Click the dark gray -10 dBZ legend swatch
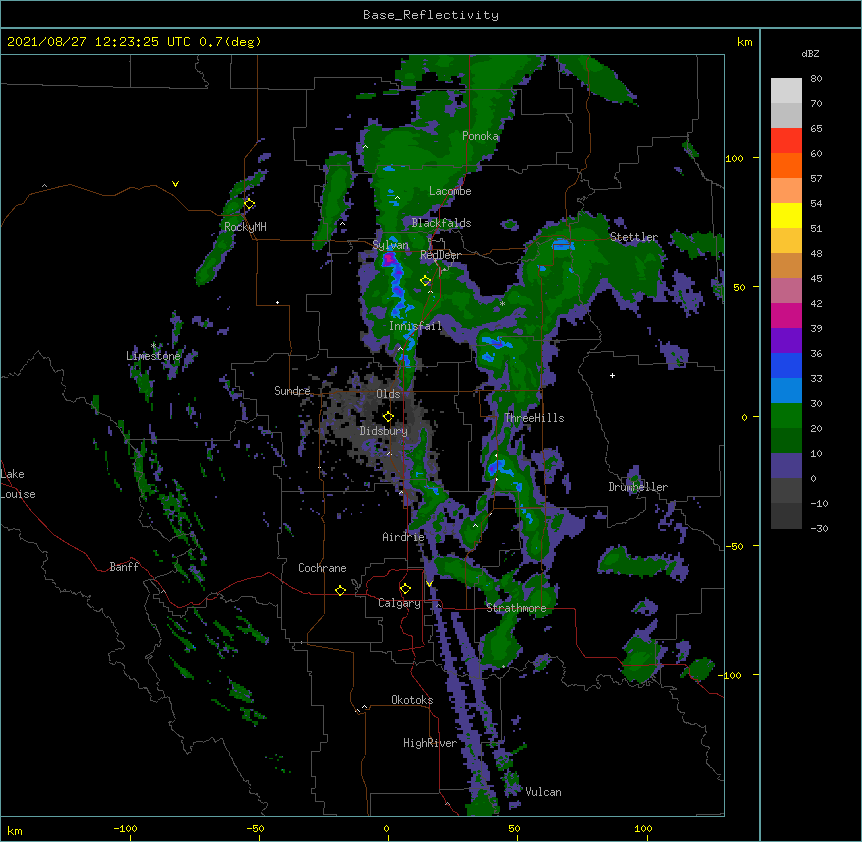Viewport: 862px width, 842px height. pyautogui.click(x=786, y=516)
